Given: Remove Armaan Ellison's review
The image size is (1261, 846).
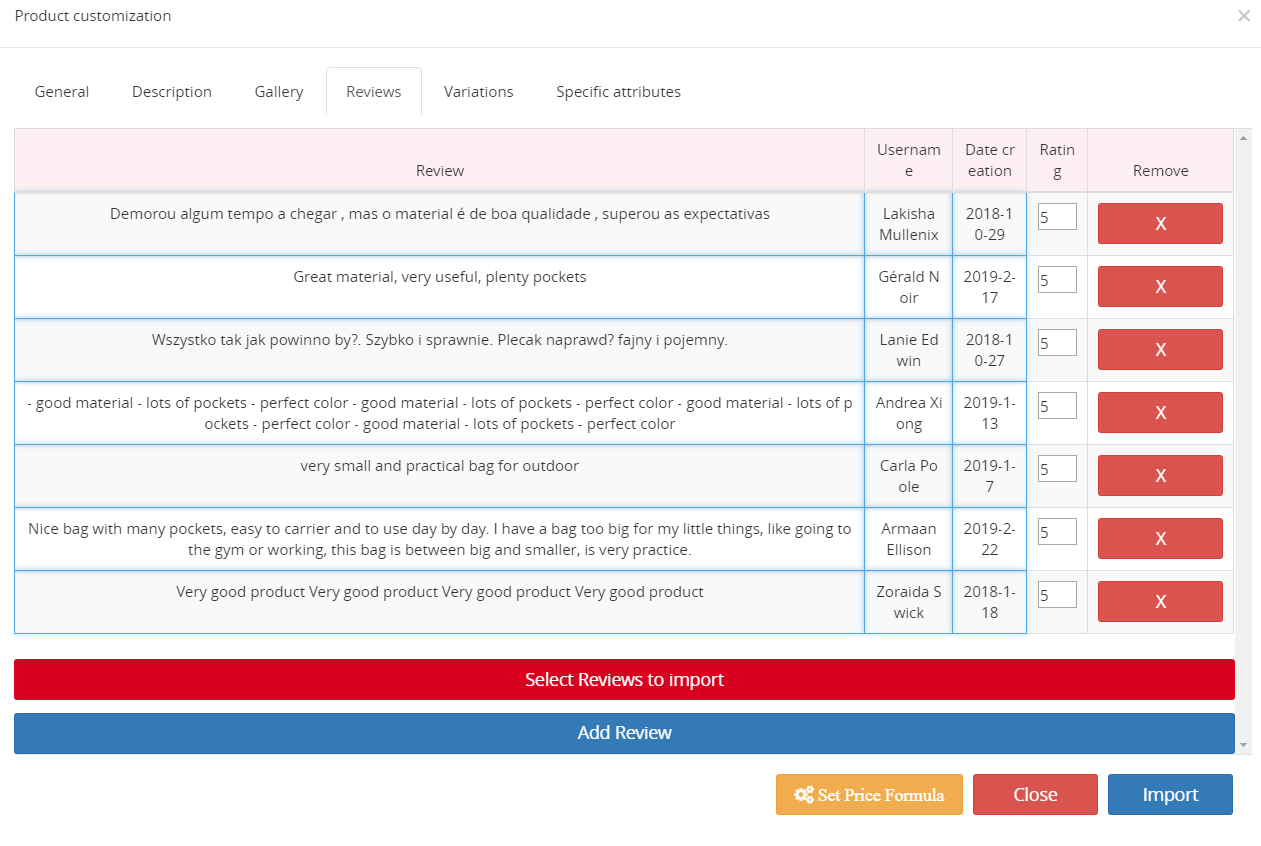Looking at the screenshot, I should 1160,538.
